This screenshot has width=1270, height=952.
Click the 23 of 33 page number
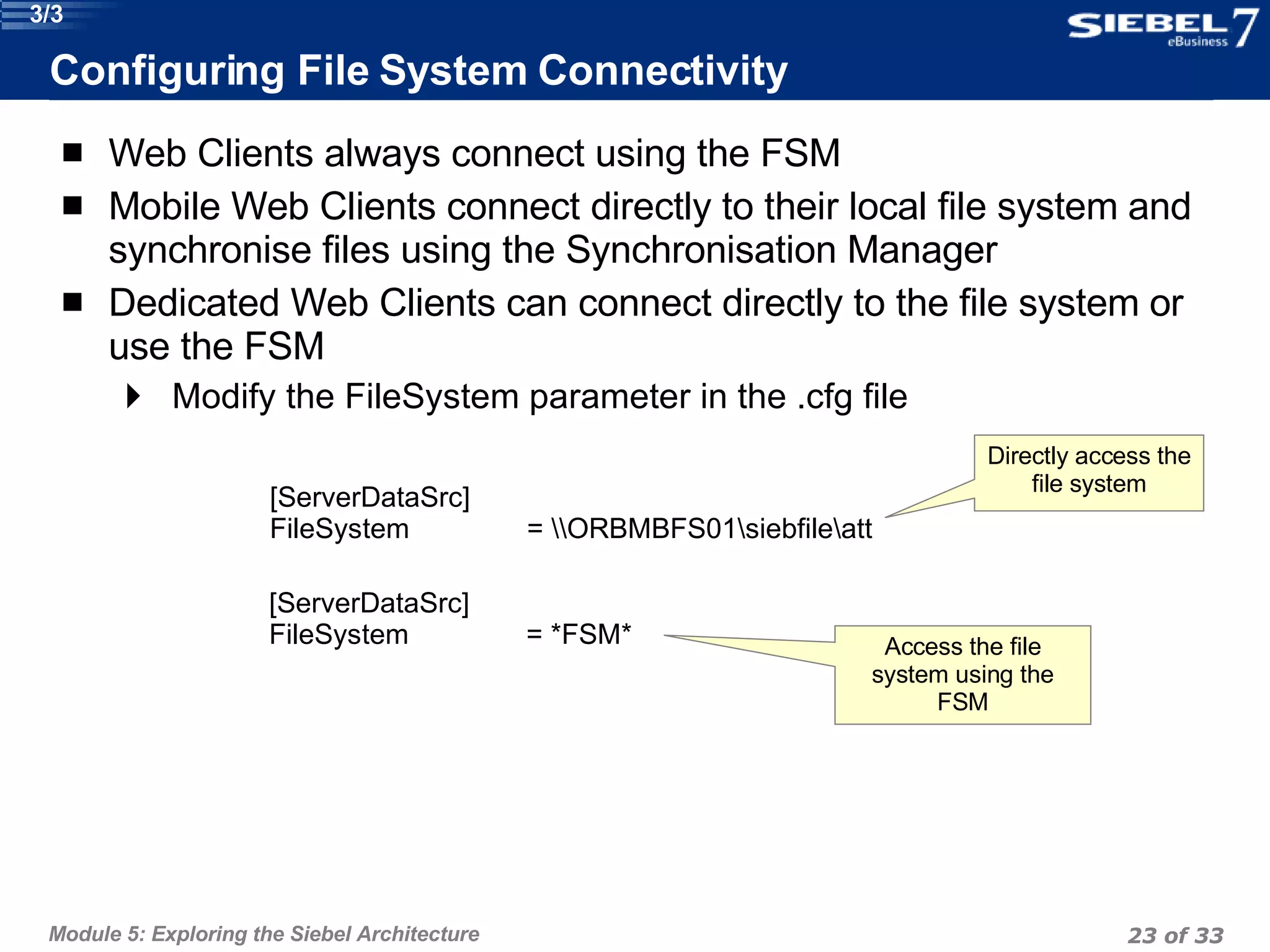tap(1175, 935)
